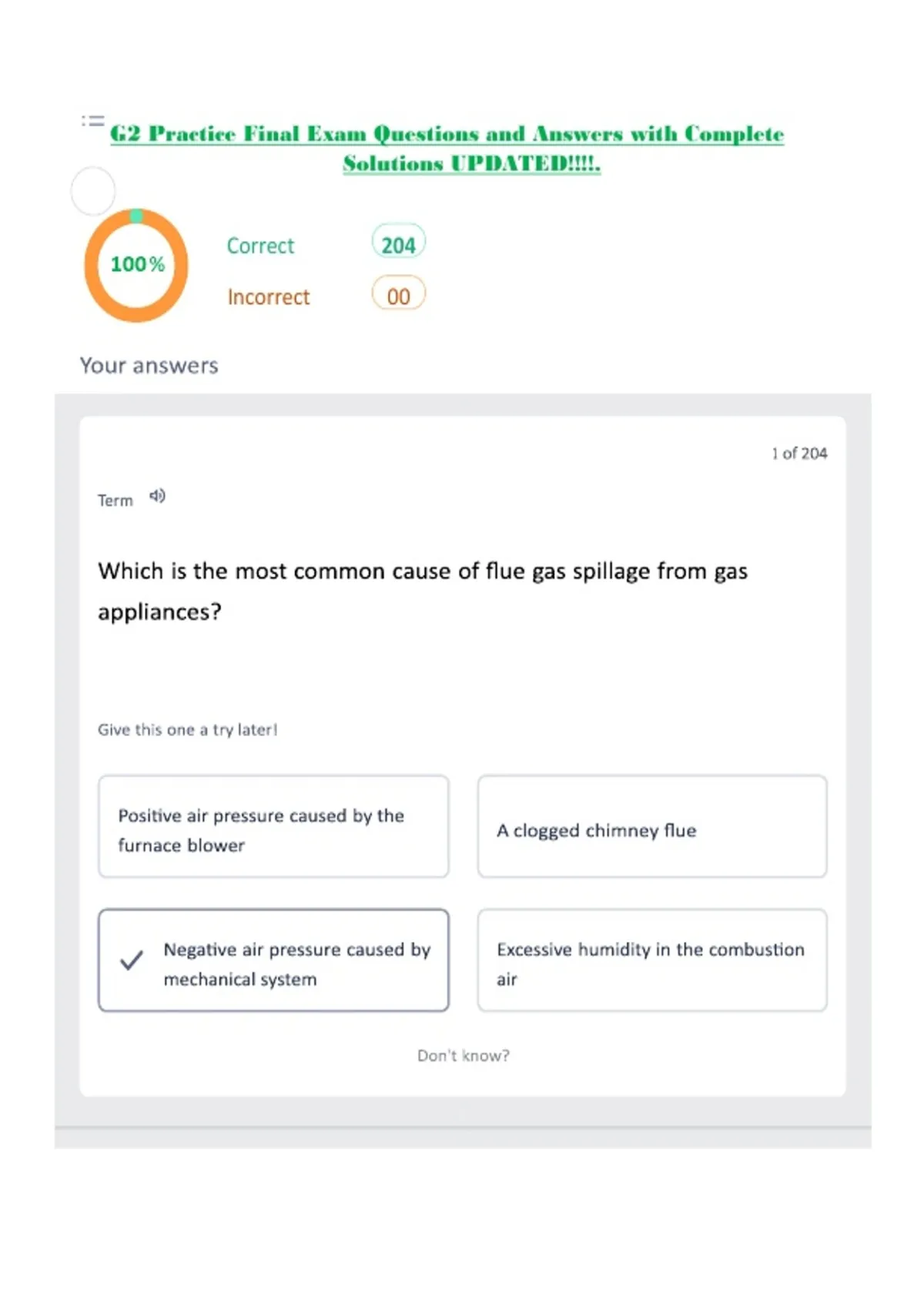
Task: Click the '1 of 204' question counter
Action: 799,454
